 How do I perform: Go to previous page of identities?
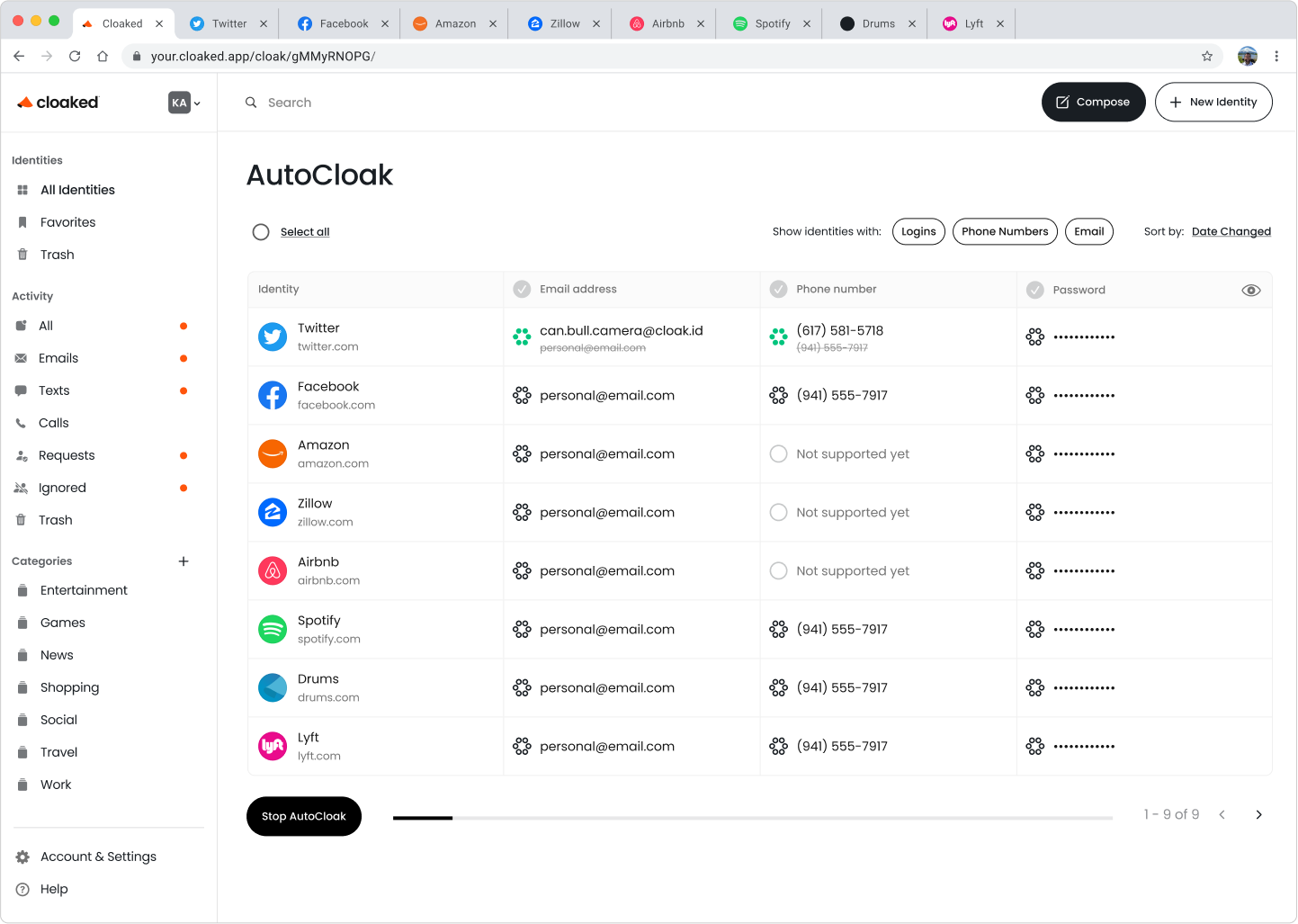(x=1222, y=814)
